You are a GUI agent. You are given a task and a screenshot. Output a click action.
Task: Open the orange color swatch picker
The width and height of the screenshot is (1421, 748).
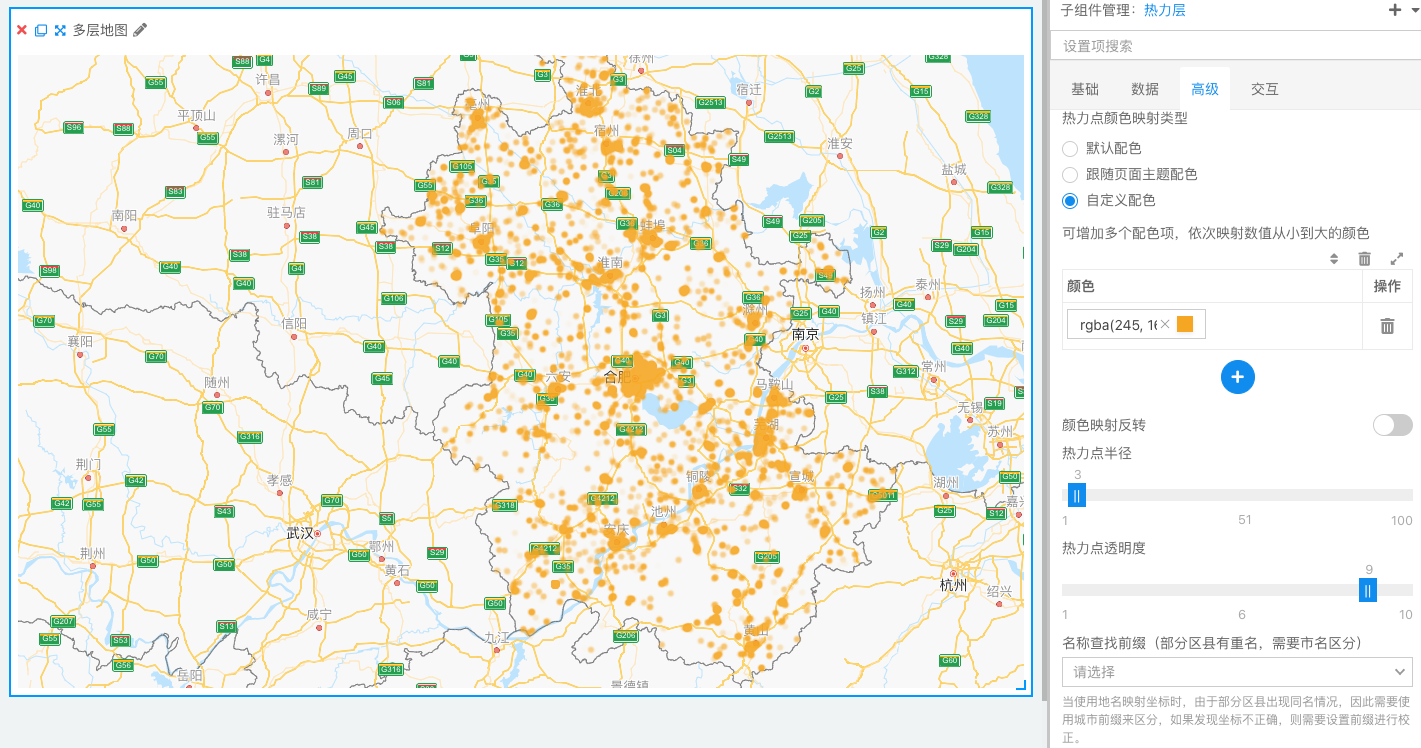click(x=1185, y=325)
